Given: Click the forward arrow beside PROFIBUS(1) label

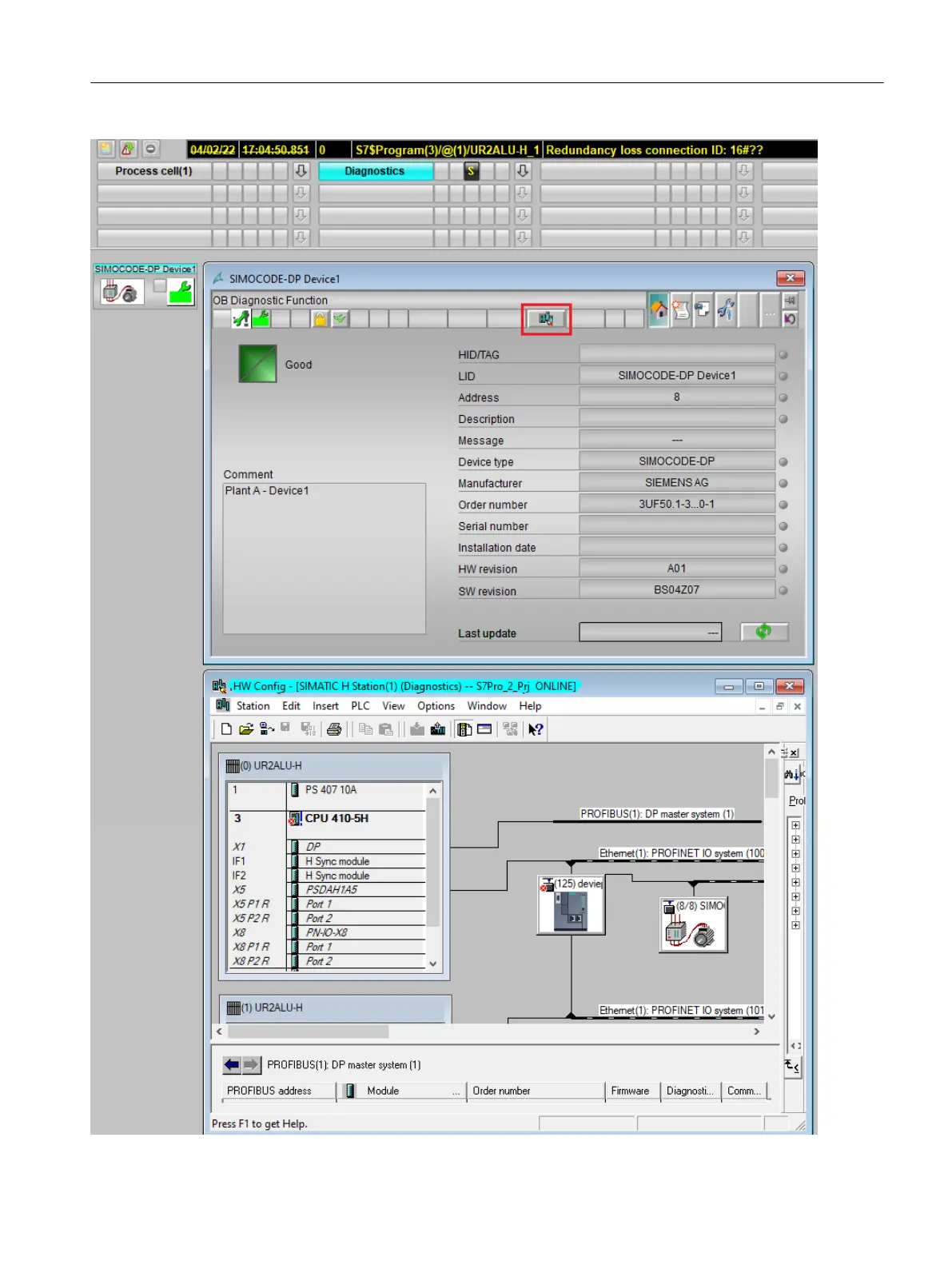Looking at the screenshot, I should click(251, 1064).
